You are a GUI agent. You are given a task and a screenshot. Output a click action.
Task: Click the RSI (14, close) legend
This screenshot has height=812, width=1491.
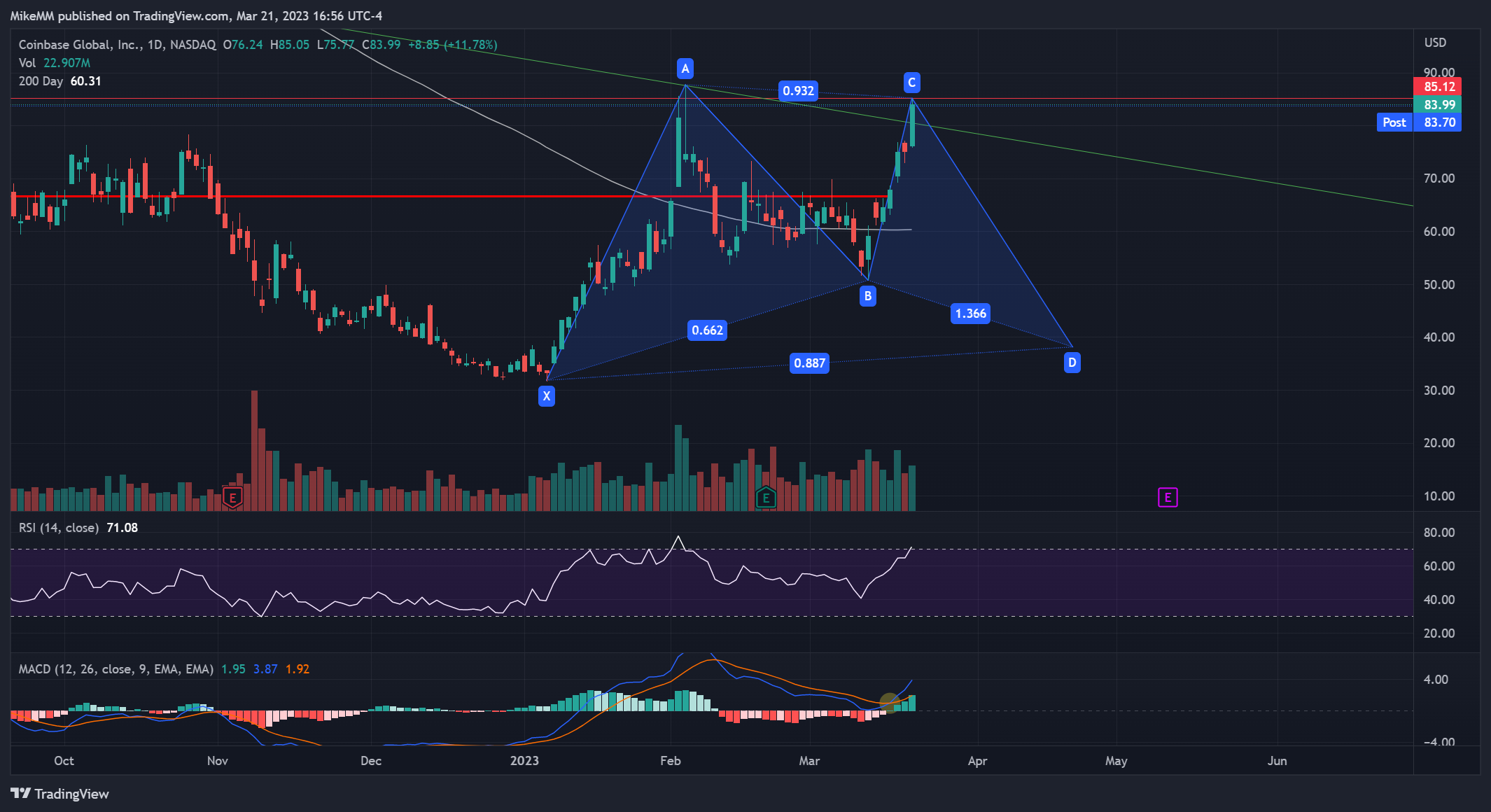[x=59, y=528]
